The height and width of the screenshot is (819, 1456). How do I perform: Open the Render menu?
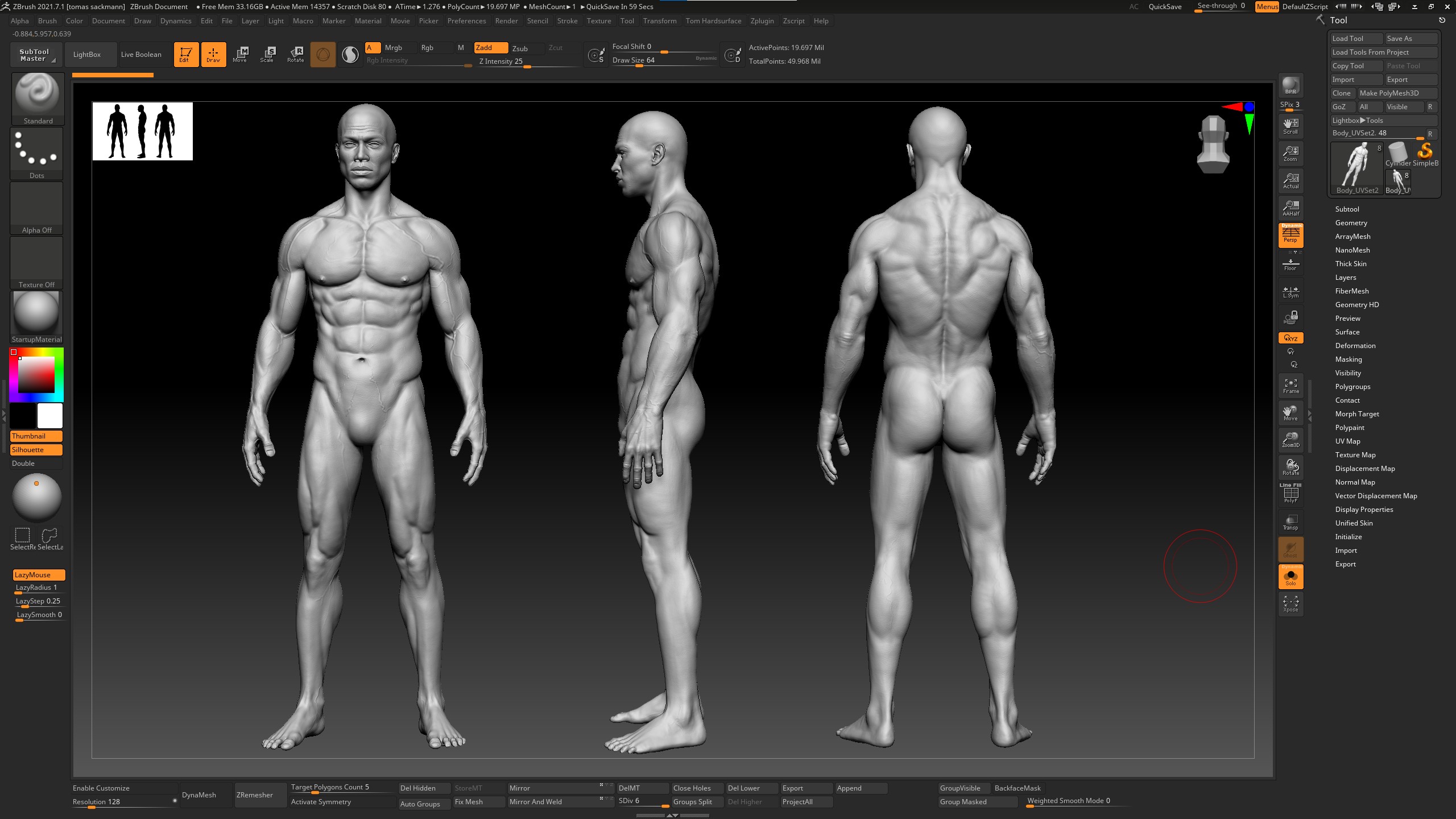click(x=506, y=21)
